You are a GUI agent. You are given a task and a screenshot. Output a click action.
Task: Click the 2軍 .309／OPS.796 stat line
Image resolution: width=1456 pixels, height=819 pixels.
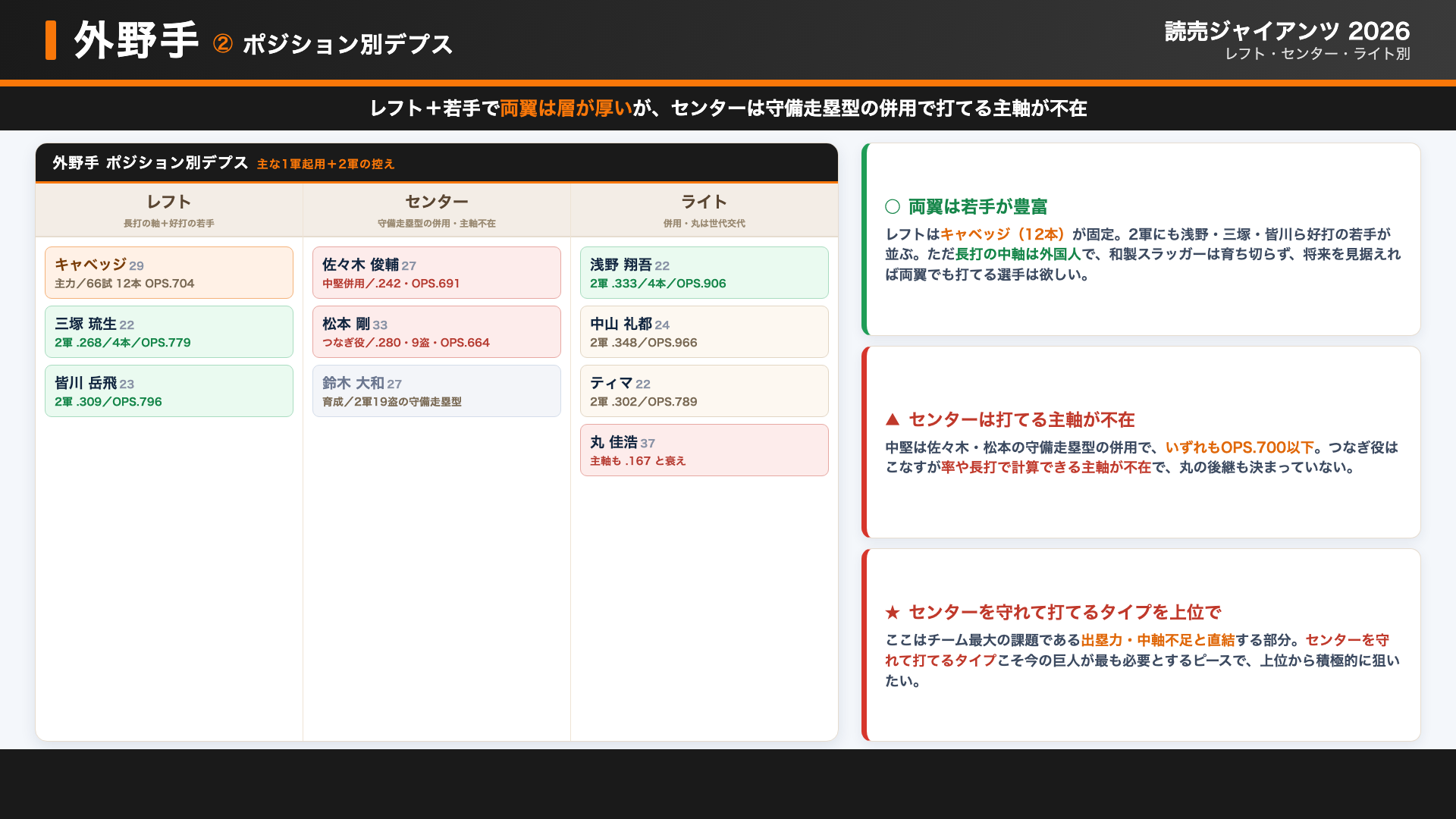pos(108,402)
